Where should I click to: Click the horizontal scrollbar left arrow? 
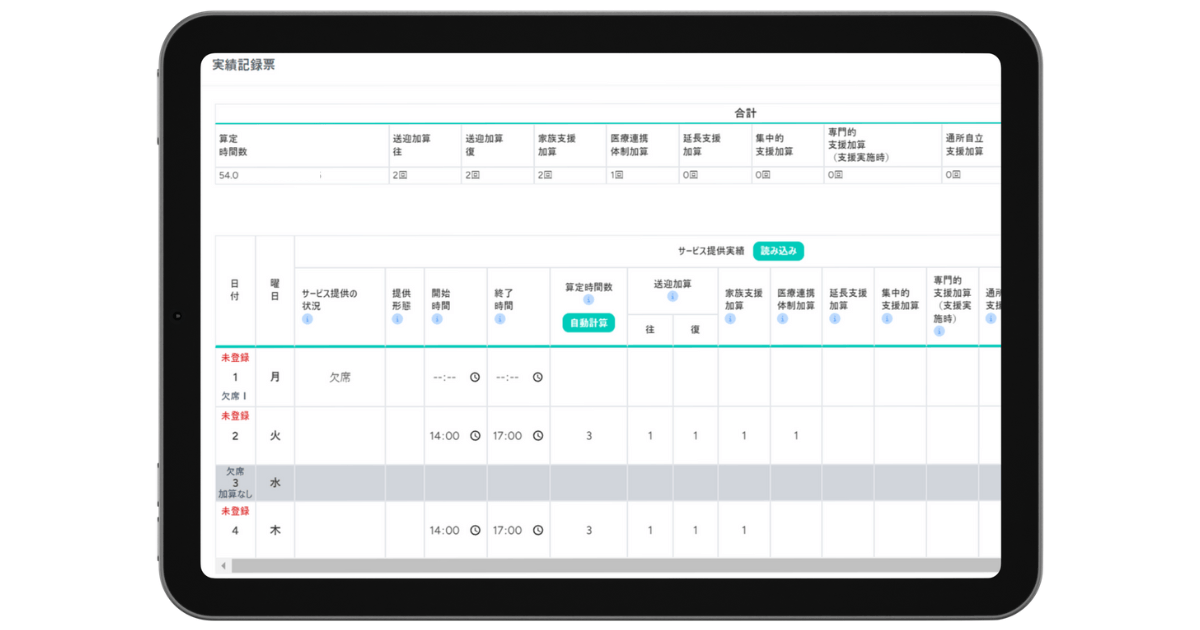223,566
